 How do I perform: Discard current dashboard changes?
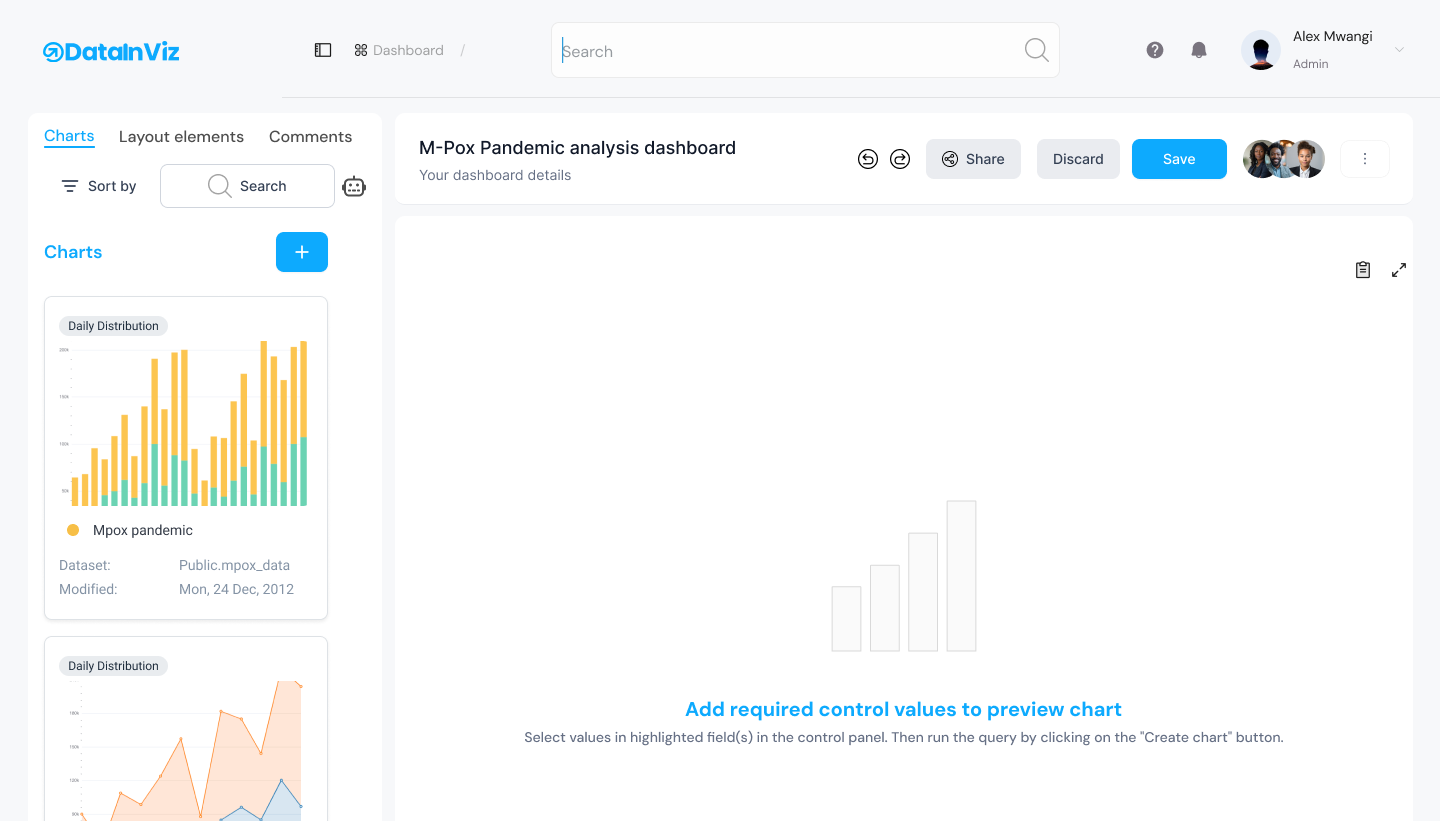click(x=1077, y=158)
